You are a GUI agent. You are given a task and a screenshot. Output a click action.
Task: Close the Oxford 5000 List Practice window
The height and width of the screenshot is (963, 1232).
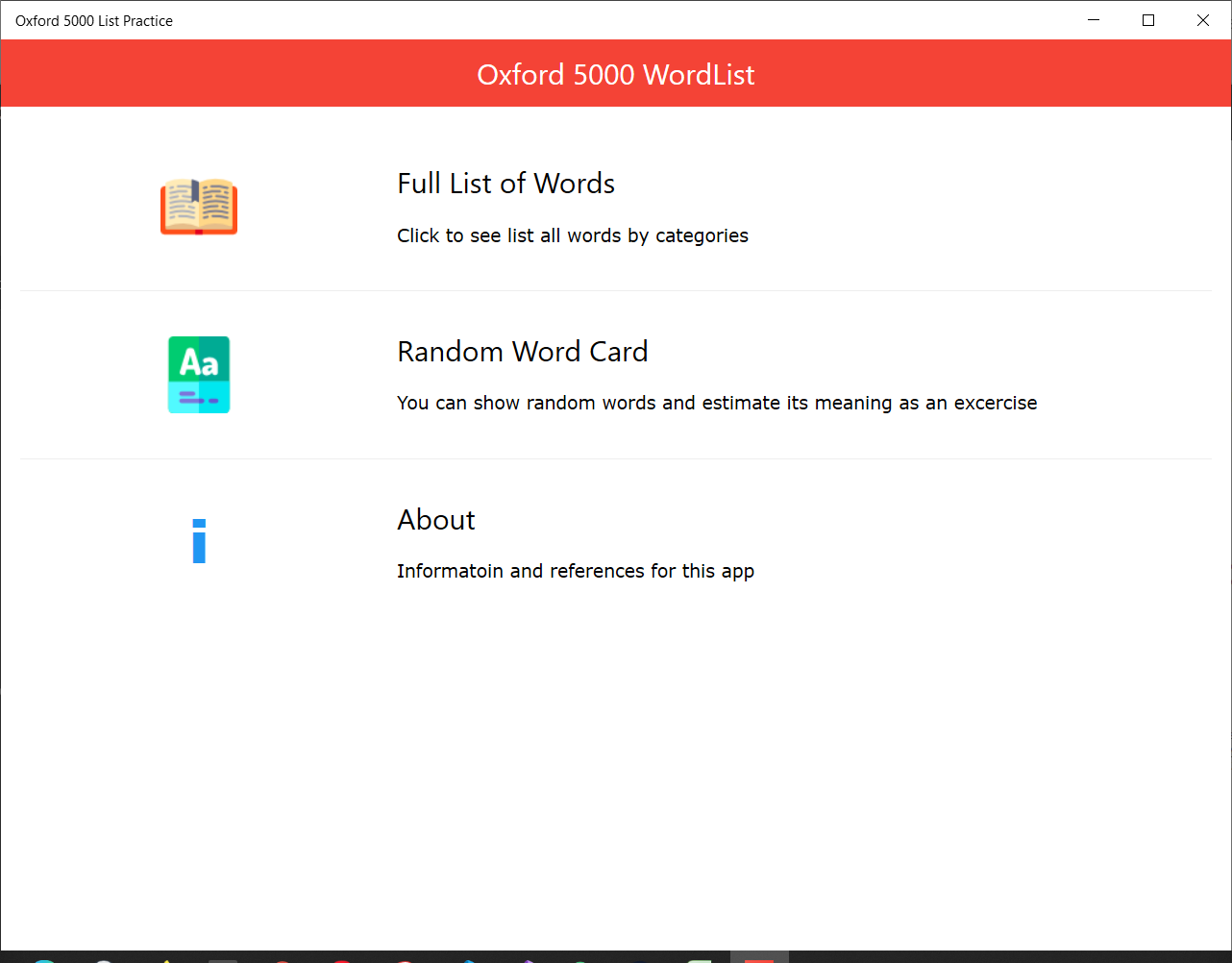[x=1203, y=20]
